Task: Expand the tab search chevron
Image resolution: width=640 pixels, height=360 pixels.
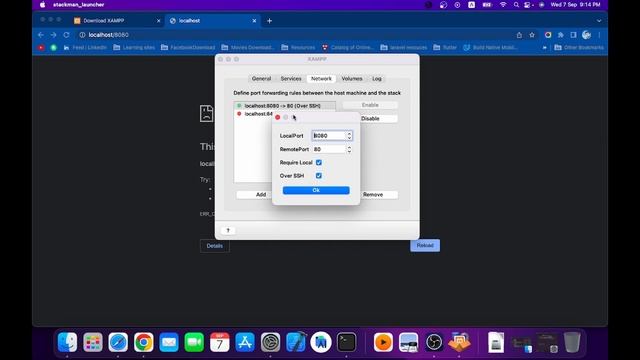Action: coord(599,21)
